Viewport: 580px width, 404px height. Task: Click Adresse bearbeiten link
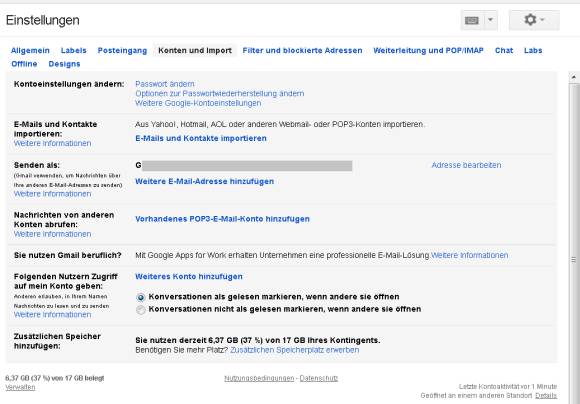click(x=466, y=165)
